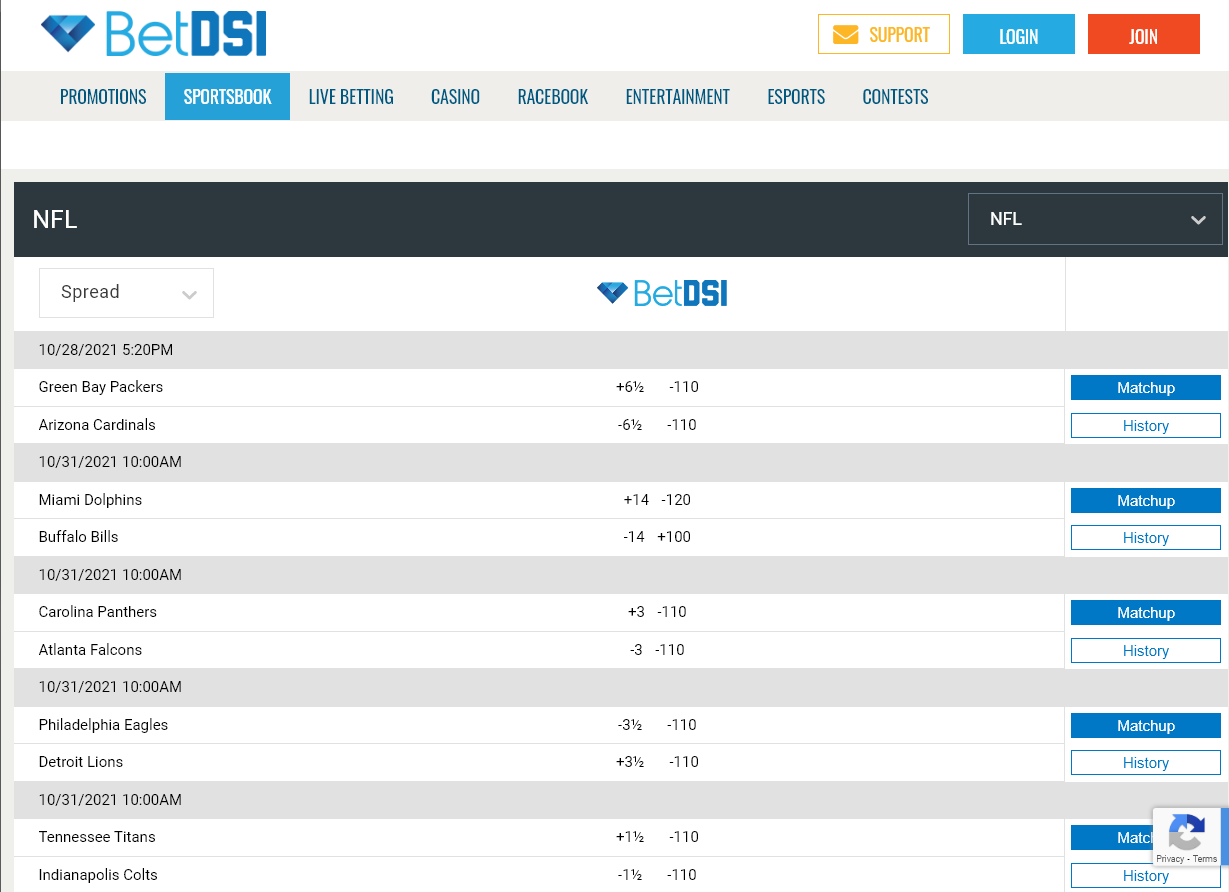
Task: Open the Contests page
Action: click(895, 97)
